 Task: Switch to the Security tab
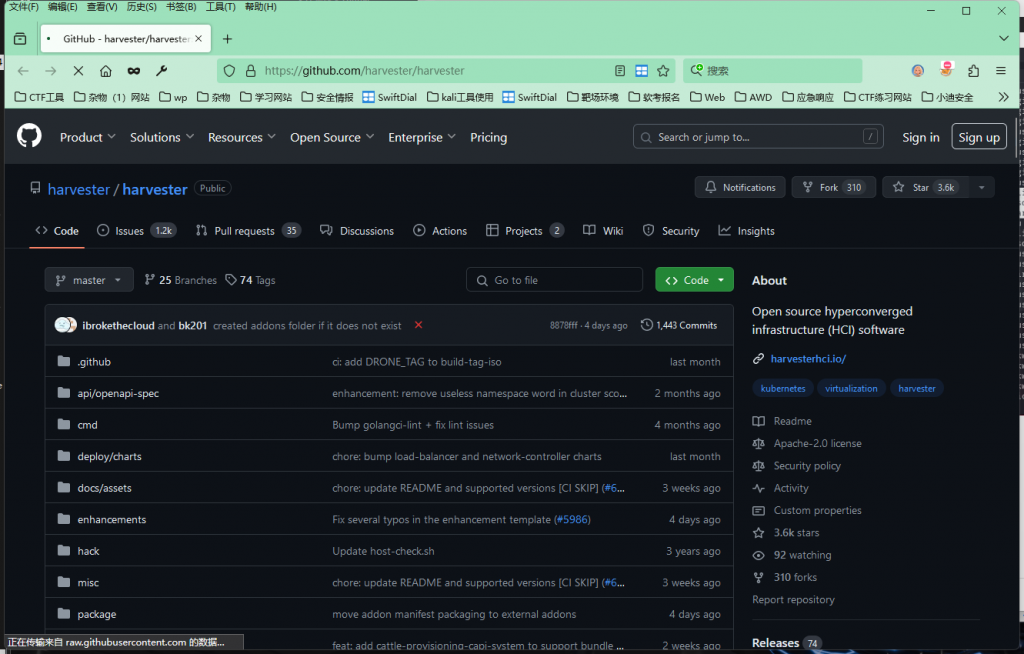point(671,231)
